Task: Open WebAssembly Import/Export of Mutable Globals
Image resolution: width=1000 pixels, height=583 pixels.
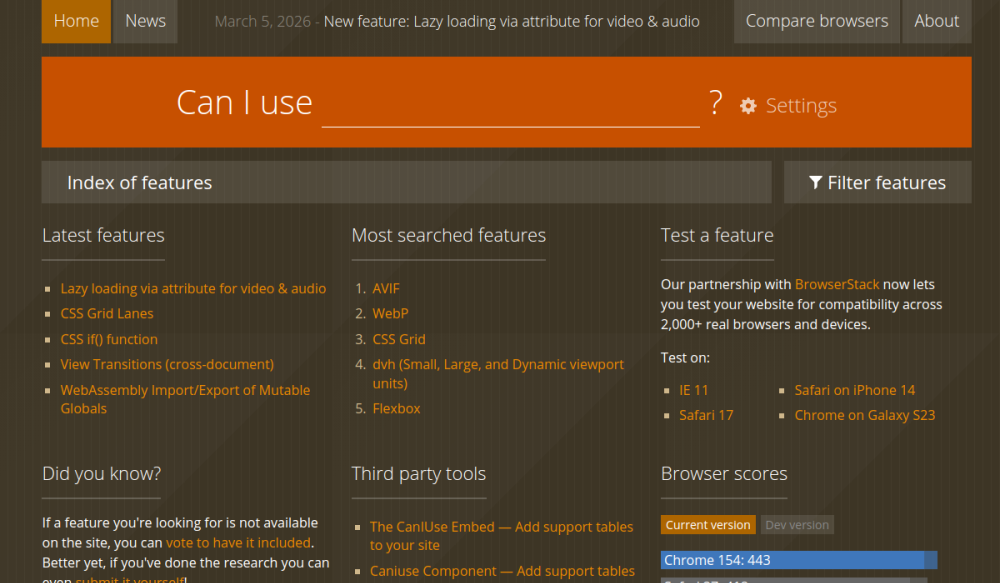Action: [x=186, y=399]
